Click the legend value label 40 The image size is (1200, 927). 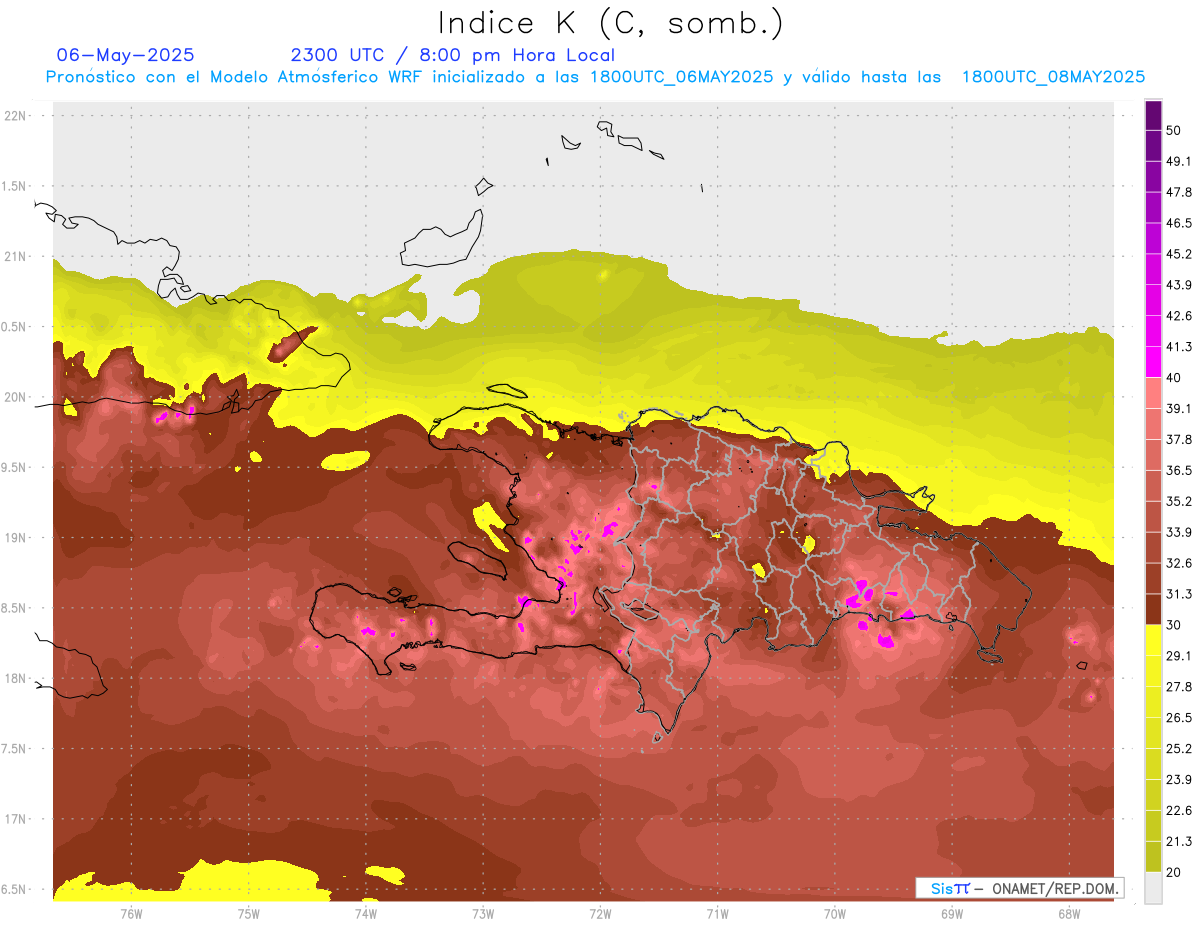coord(1174,378)
